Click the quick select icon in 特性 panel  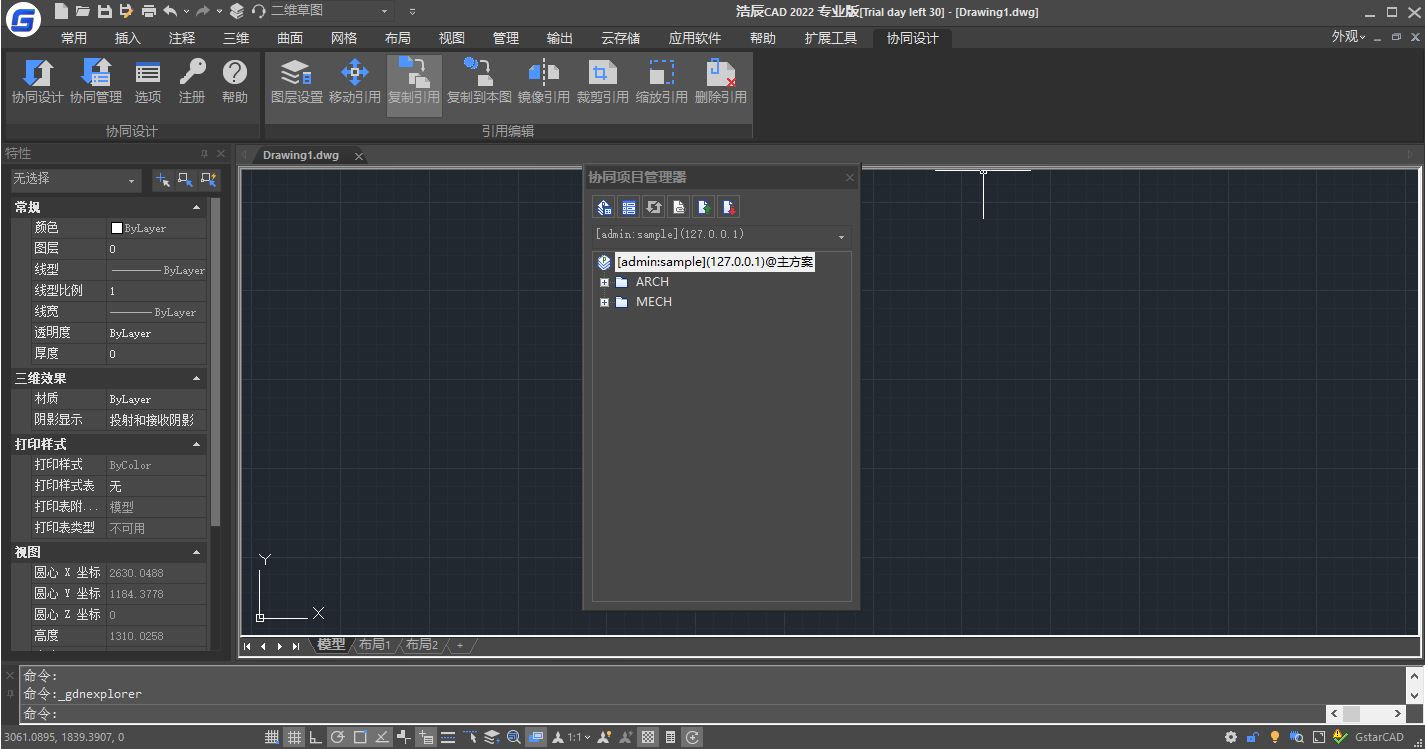pyautogui.click(x=209, y=179)
